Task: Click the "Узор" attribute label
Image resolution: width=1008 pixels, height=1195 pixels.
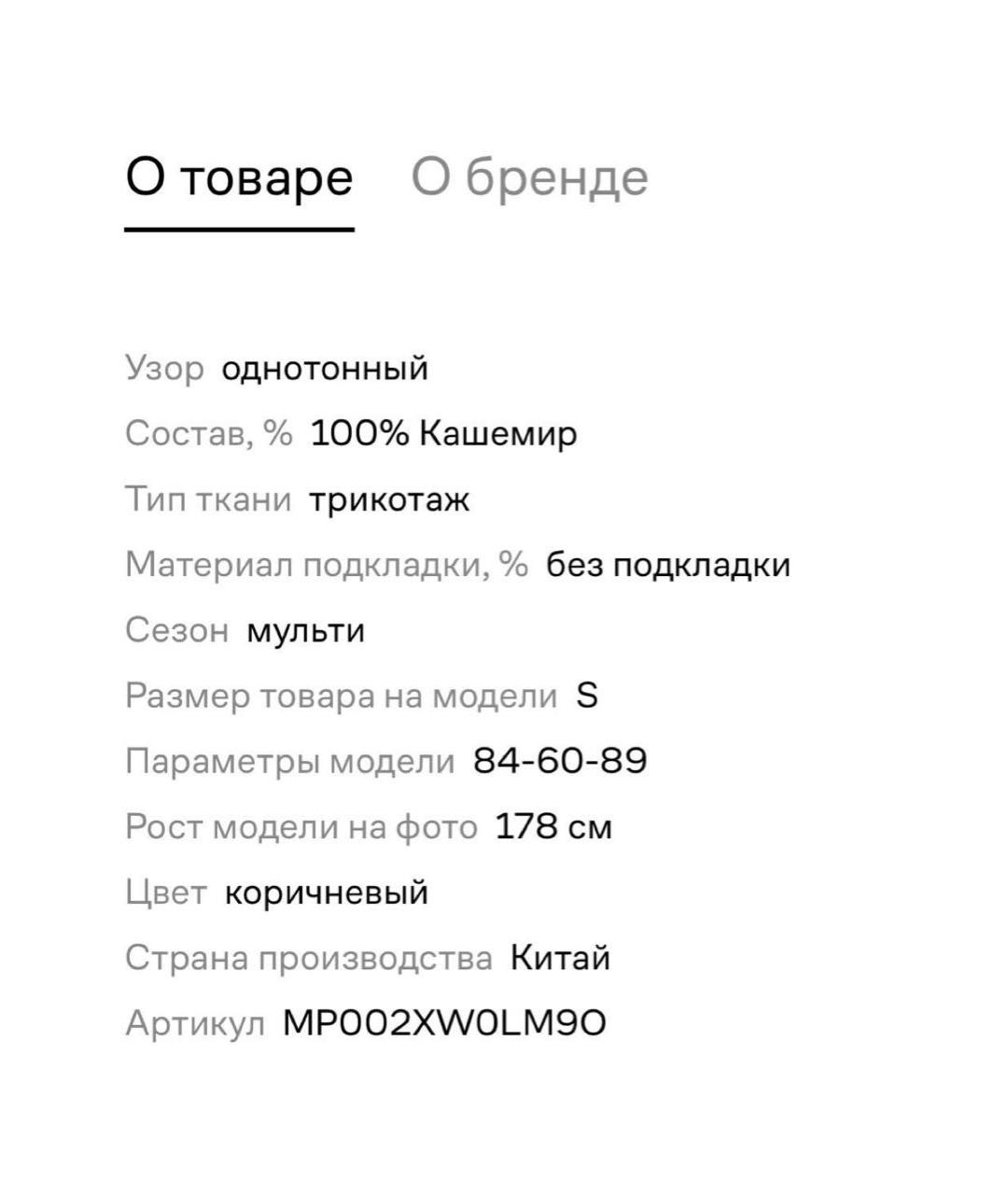Action: pos(166,367)
